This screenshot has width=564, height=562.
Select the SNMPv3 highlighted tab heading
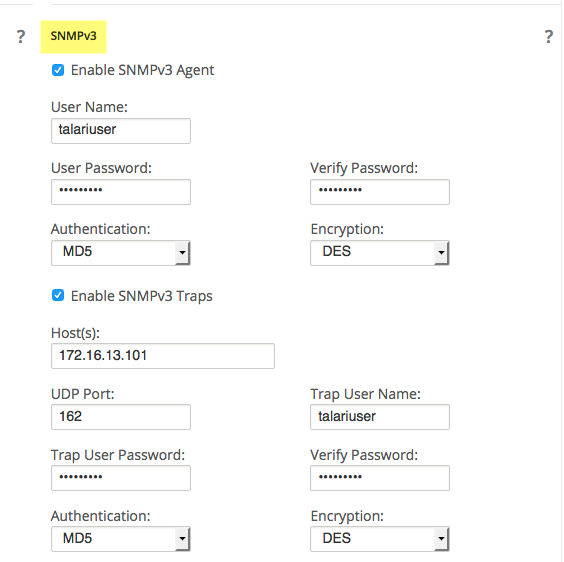(73, 36)
